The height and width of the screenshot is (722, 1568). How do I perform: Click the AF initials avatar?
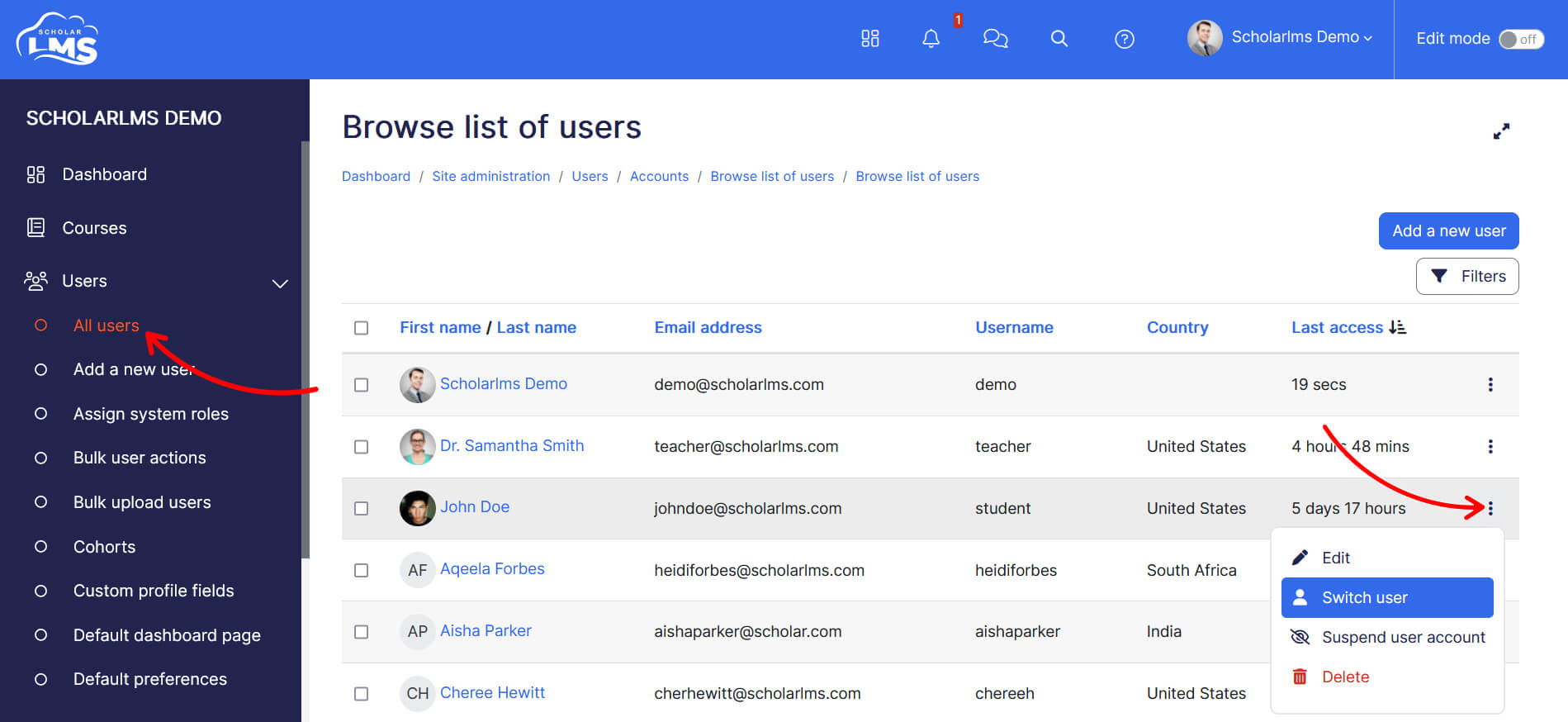(418, 570)
